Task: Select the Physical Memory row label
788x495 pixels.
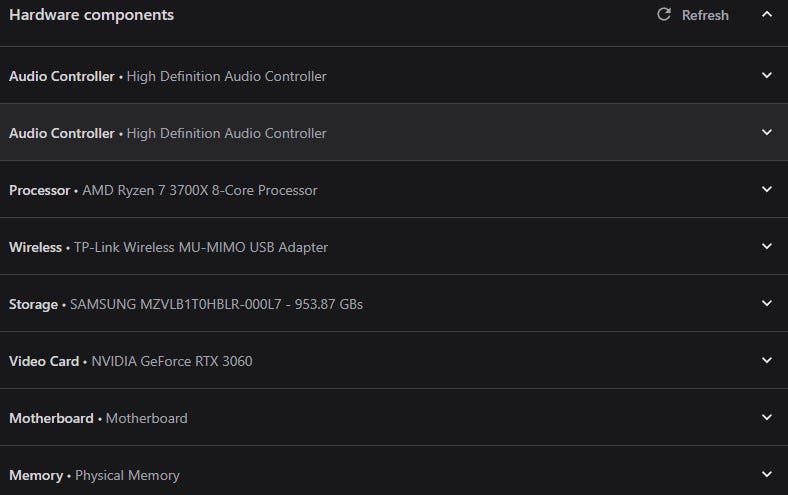Action: pos(94,475)
